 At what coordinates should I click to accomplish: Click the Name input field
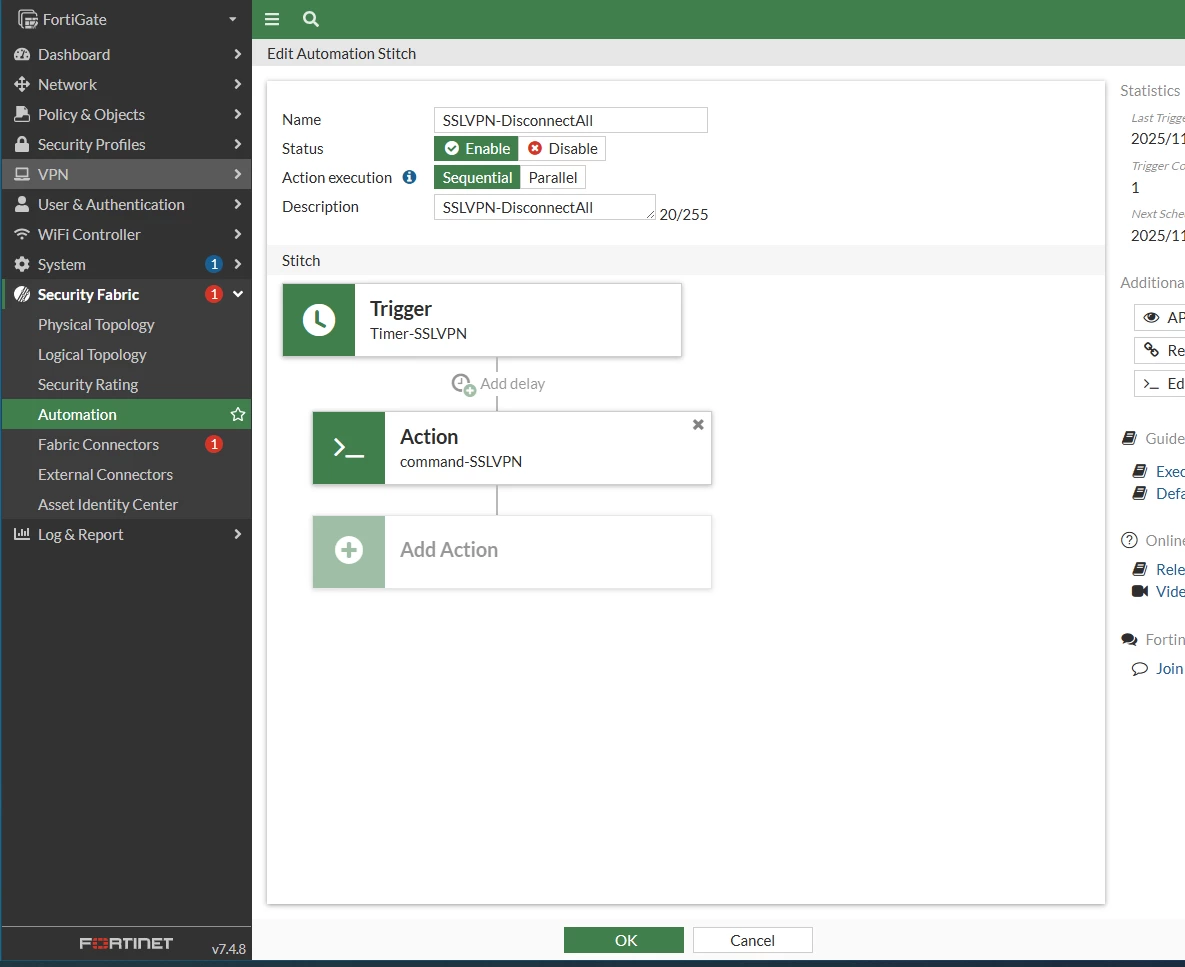pos(571,120)
